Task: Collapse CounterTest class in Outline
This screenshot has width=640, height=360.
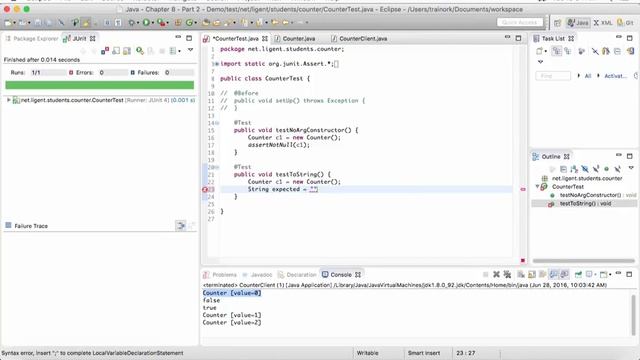Action: 538,187
